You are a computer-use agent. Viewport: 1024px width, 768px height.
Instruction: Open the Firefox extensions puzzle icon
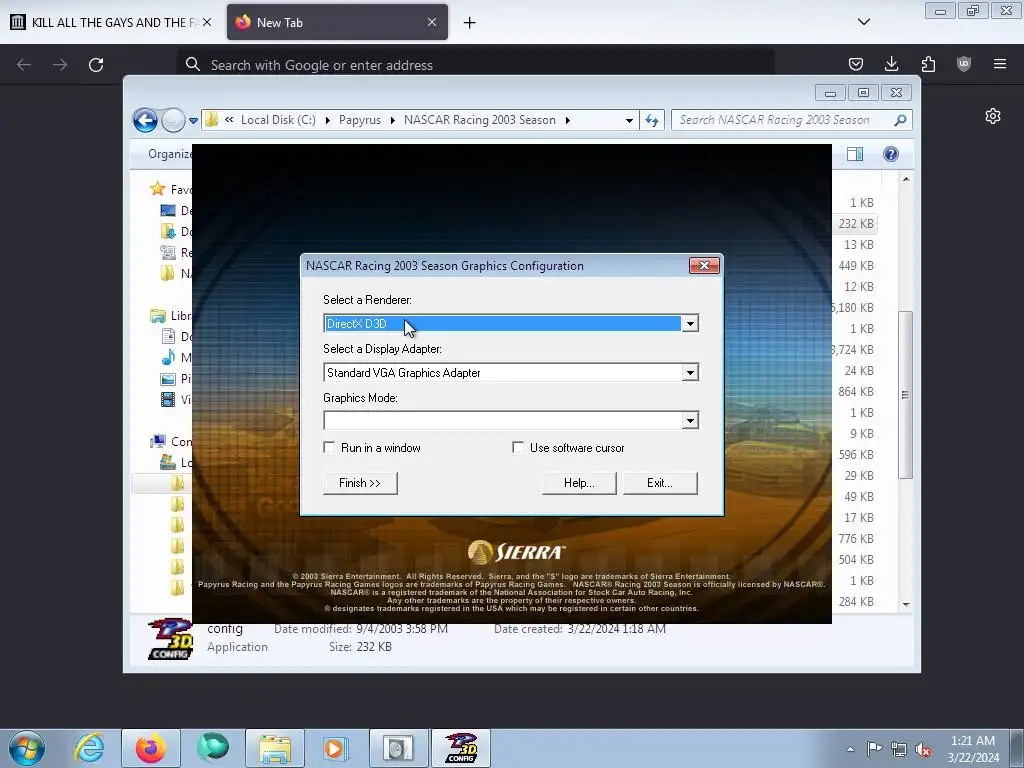coord(928,64)
